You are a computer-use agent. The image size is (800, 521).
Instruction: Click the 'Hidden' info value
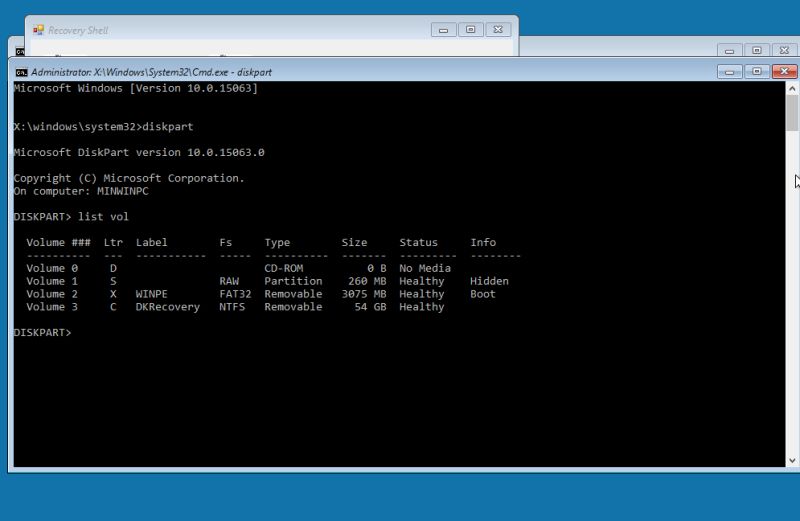(x=489, y=281)
